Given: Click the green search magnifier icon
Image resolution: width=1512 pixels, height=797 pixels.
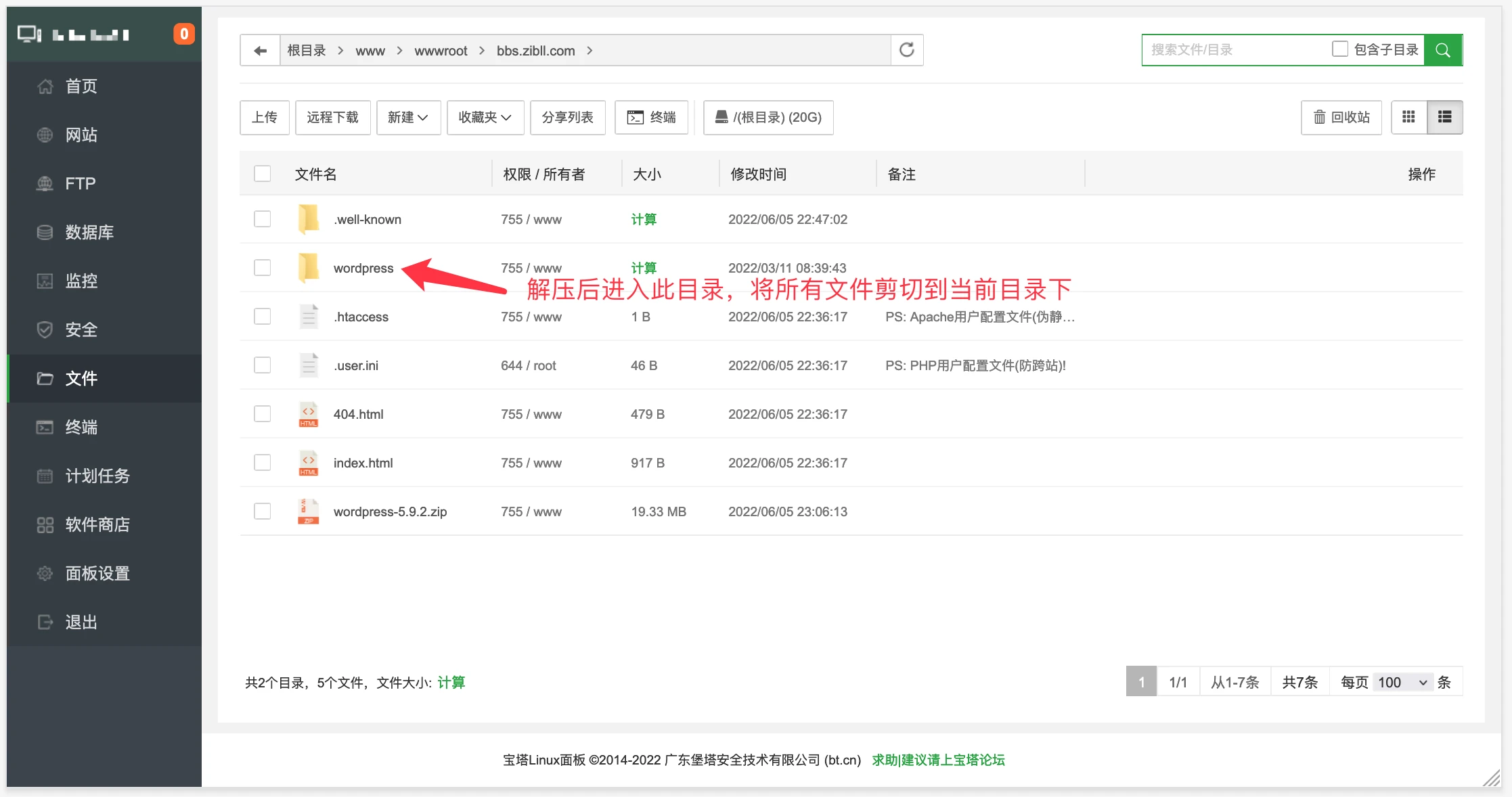Looking at the screenshot, I should click(1443, 49).
